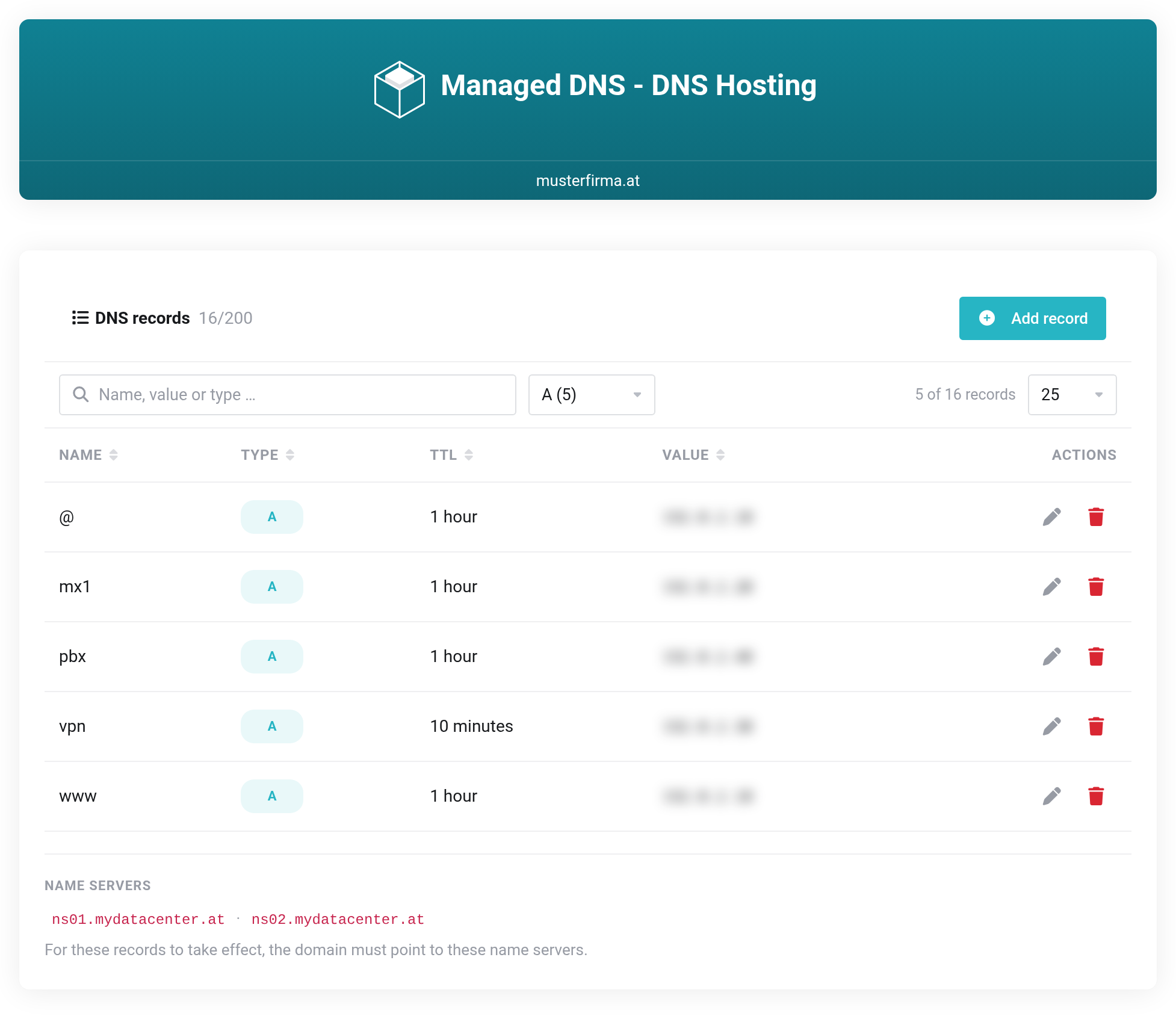Delete the pbx record
The width and height of the screenshot is (1176, 1034).
click(1096, 657)
